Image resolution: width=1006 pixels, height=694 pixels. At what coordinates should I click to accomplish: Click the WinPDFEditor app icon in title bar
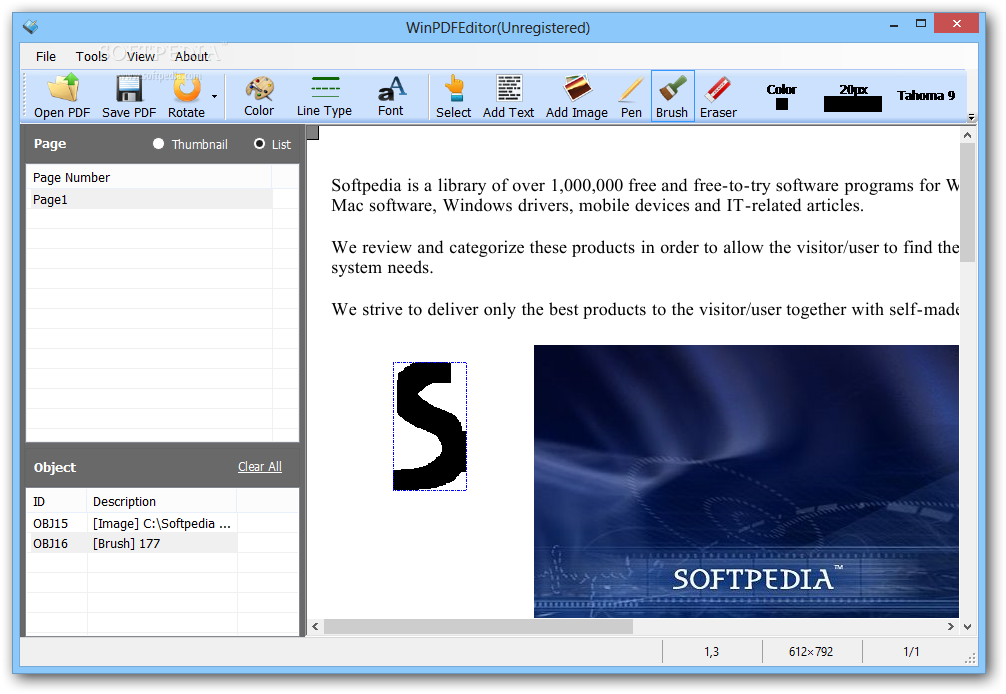click(30, 27)
